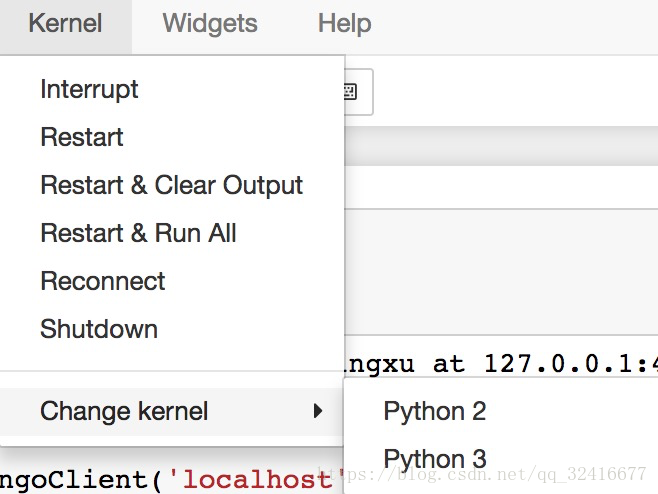Screen dimensions: 658x494
Task: Switch kernel to Python 3
Action: click(x=501, y=459)
